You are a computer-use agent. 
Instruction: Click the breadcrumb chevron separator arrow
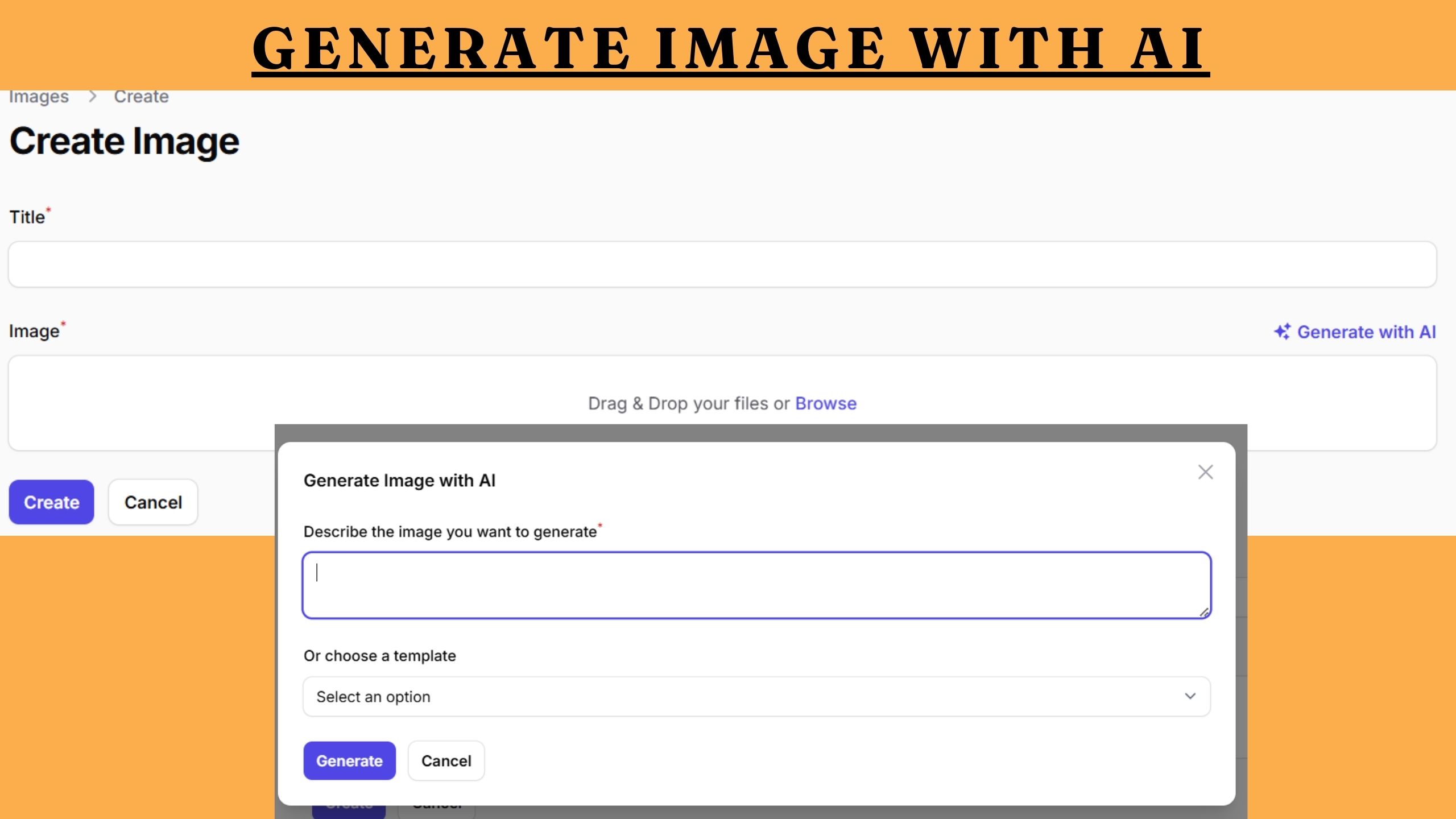click(x=93, y=97)
